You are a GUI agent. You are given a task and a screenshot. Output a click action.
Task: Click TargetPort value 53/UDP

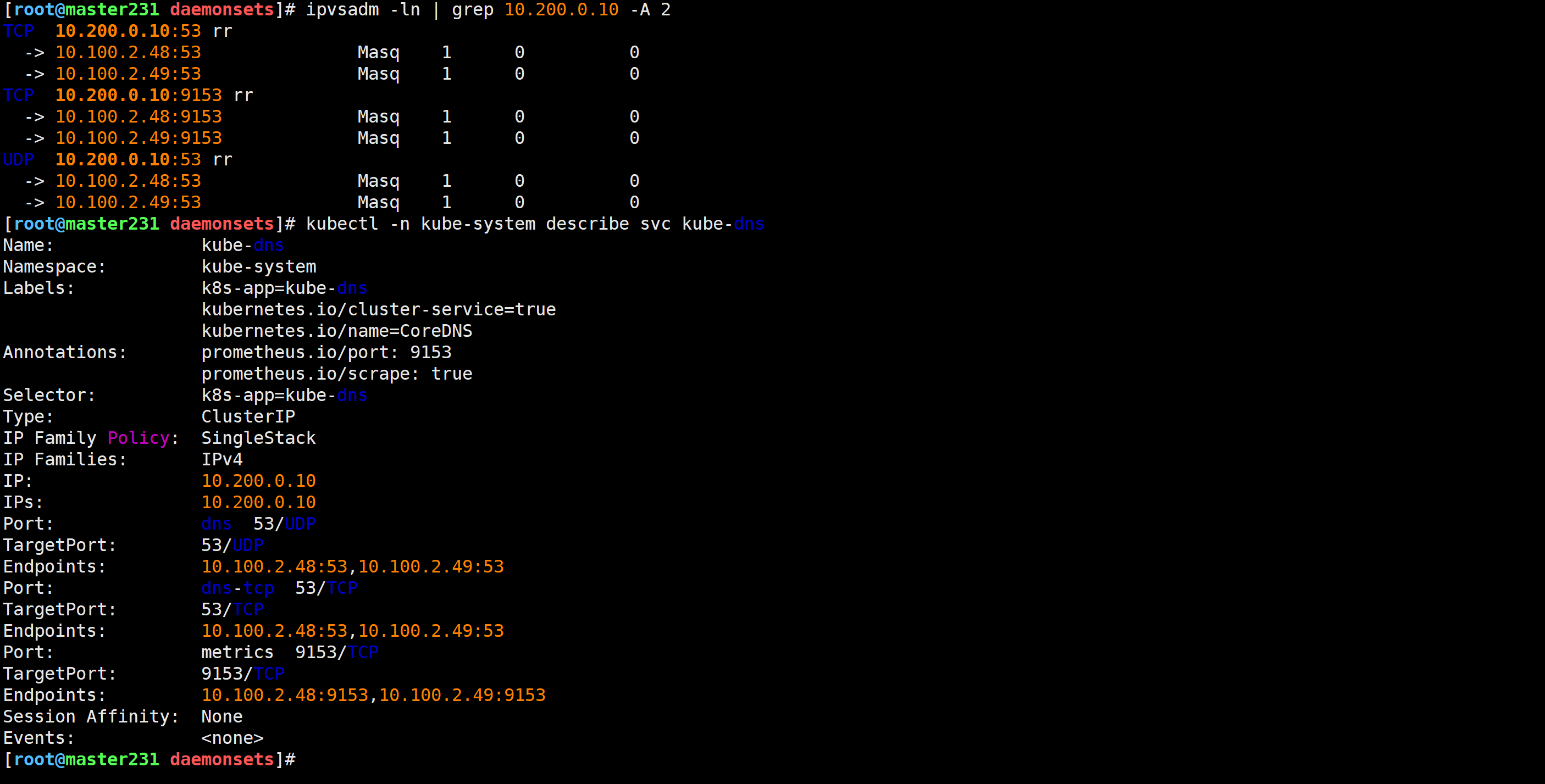(x=232, y=546)
